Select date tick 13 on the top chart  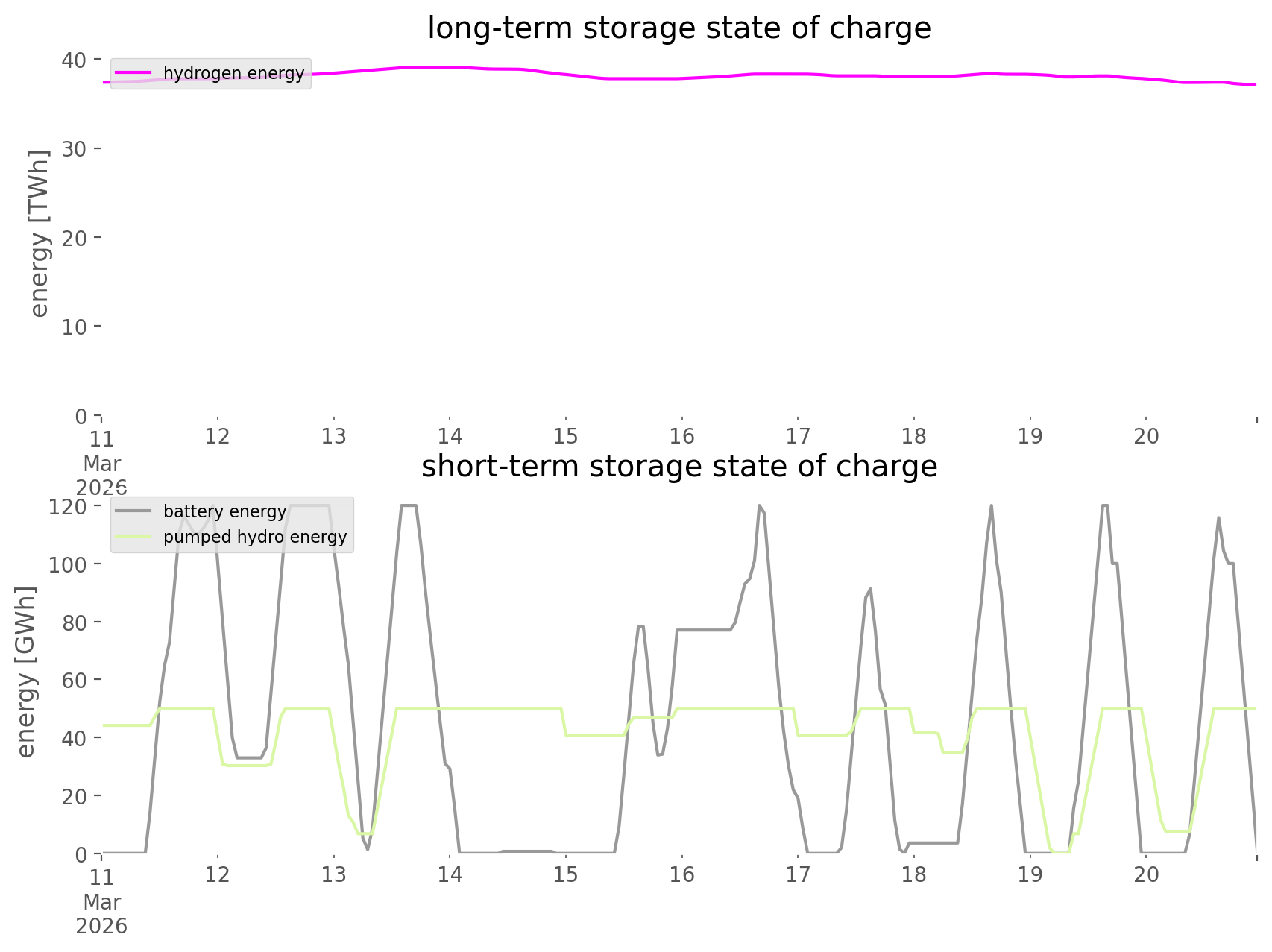click(x=334, y=436)
